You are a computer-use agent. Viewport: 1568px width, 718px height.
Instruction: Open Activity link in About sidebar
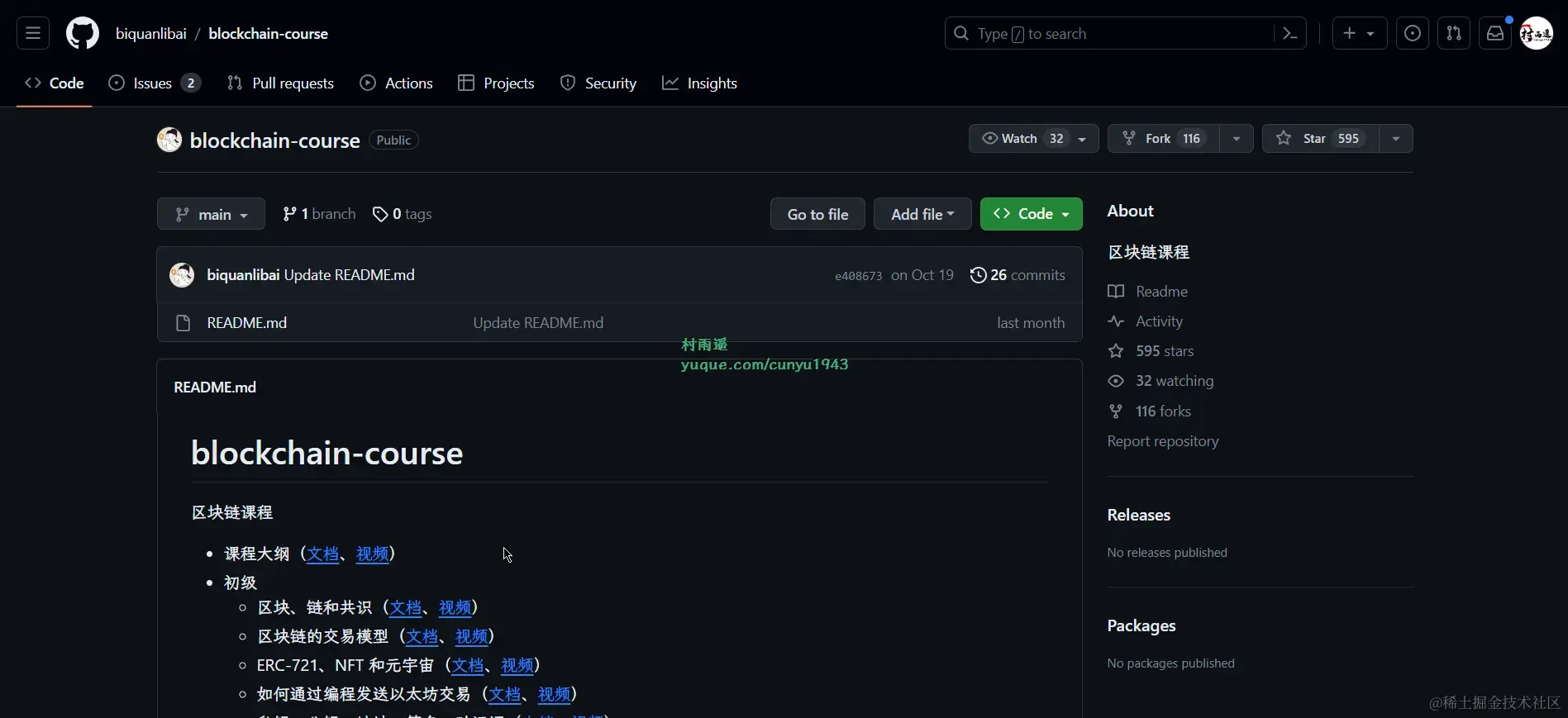point(1145,321)
